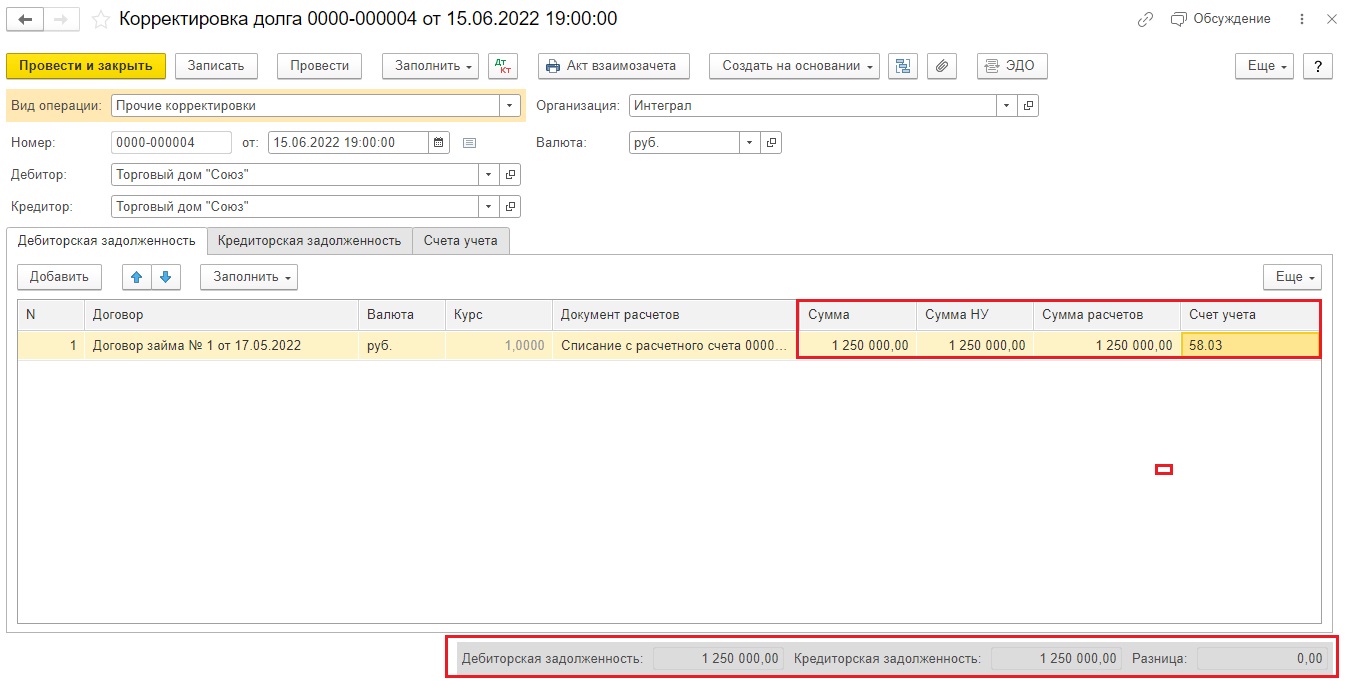The width and height of the screenshot is (1351, 681).
Task: Click the Номер input field
Action: click(x=171, y=142)
